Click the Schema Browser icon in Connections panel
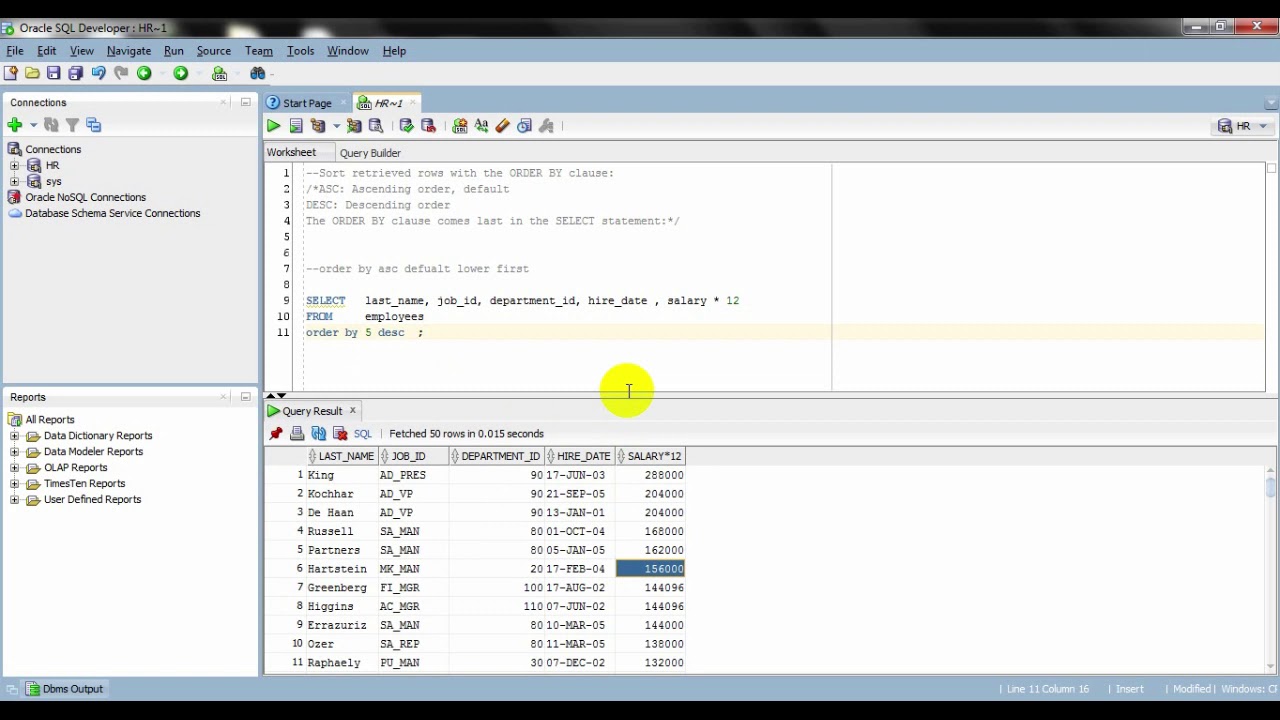Image resolution: width=1280 pixels, height=720 pixels. click(x=94, y=125)
